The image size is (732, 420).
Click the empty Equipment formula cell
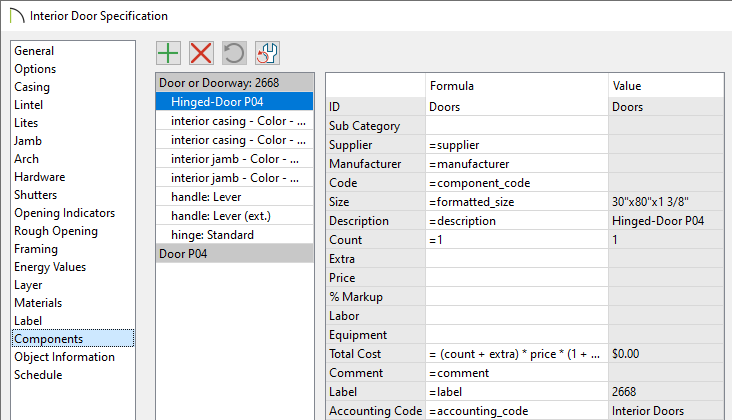click(x=517, y=335)
